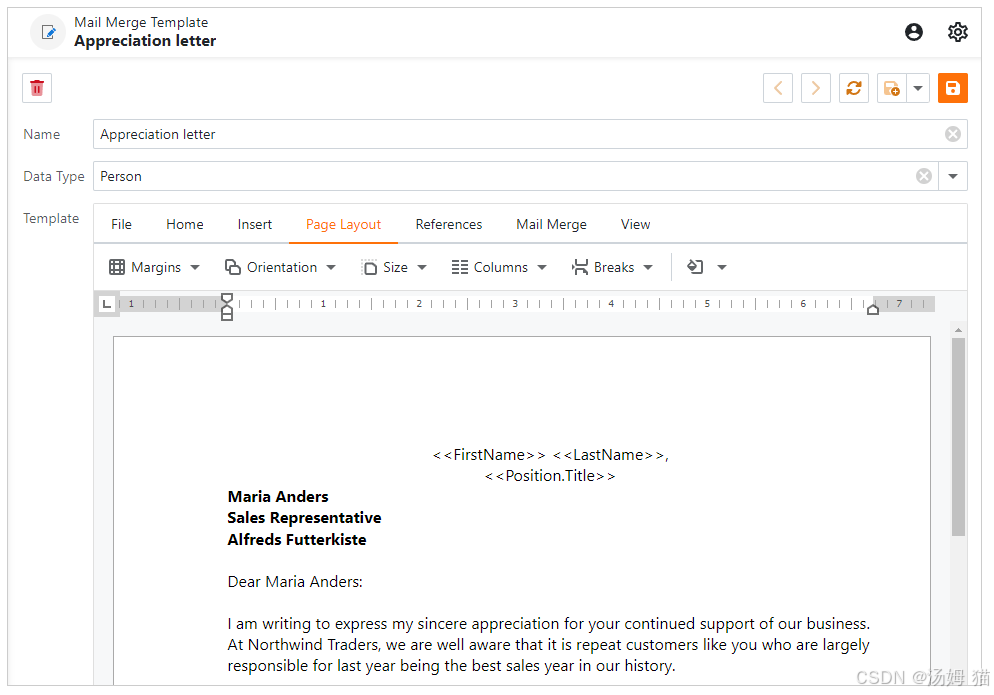Image resolution: width=994 pixels, height=695 pixels.
Task: Click the page color icon
Action: click(695, 267)
